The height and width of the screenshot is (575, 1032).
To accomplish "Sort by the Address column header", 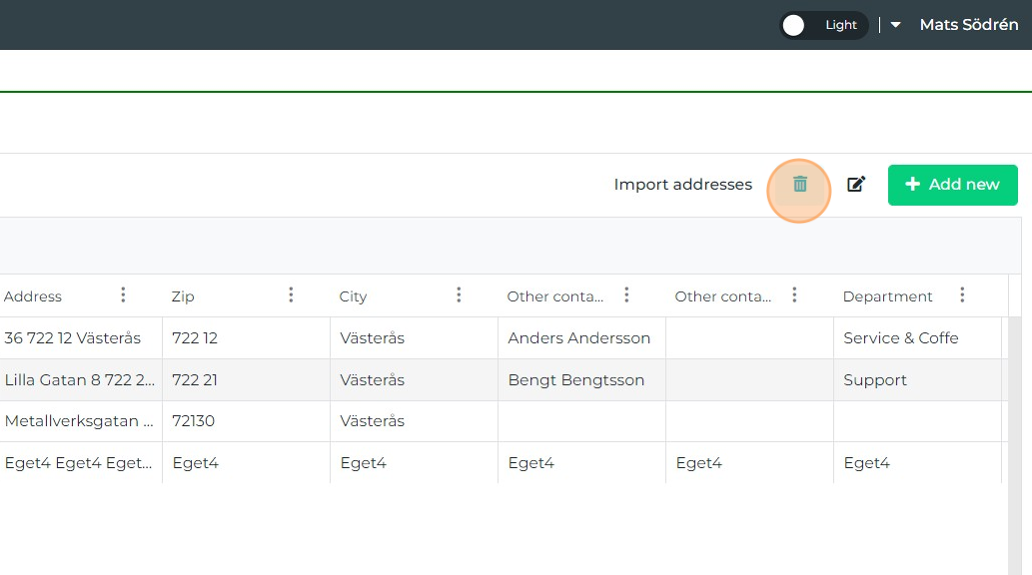I will (33, 297).
